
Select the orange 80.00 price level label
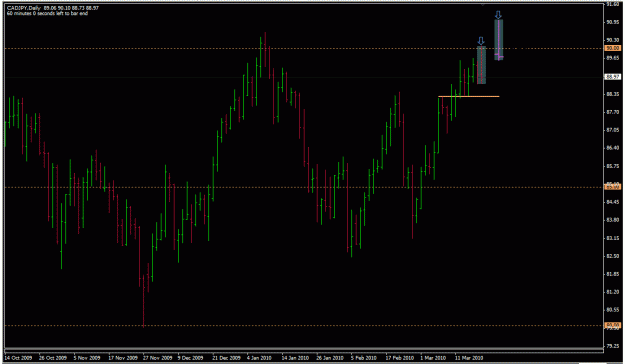pos(613,325)
